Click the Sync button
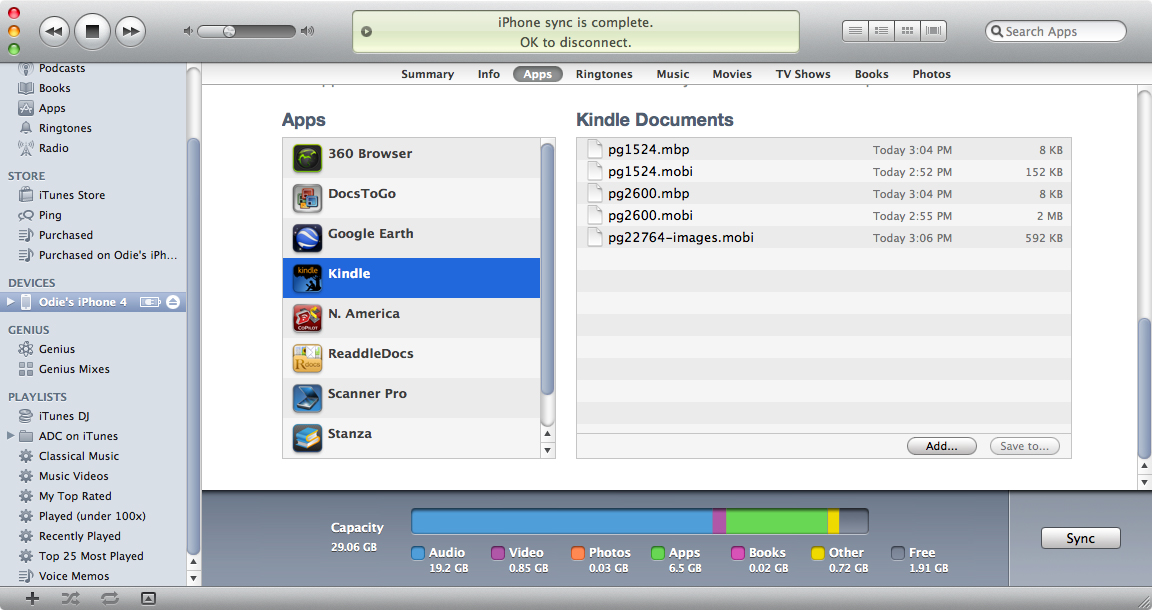Screen dimensions: 1152x610 (x=1080, y=538)
